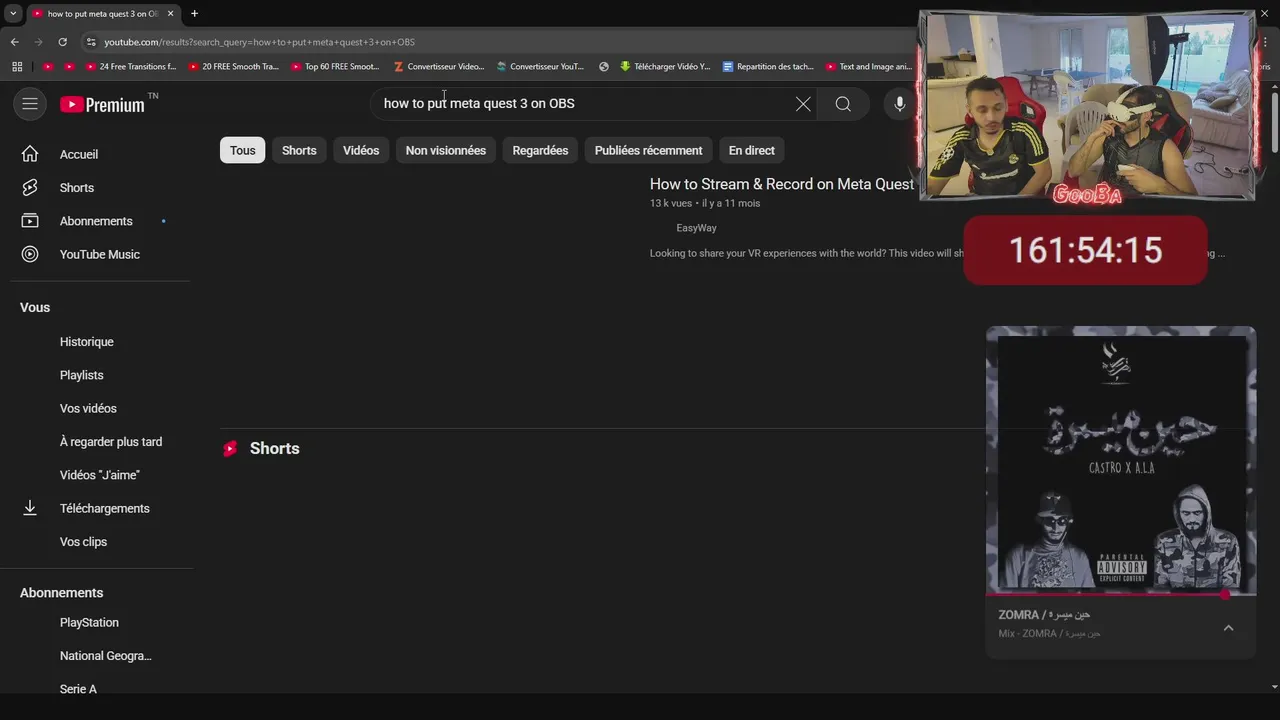The height and width of the screenshot is (720, 1280).
Task: Close the "how to put meta quest 3" tab
Action: pyautogui.click(x=170, y=13)
